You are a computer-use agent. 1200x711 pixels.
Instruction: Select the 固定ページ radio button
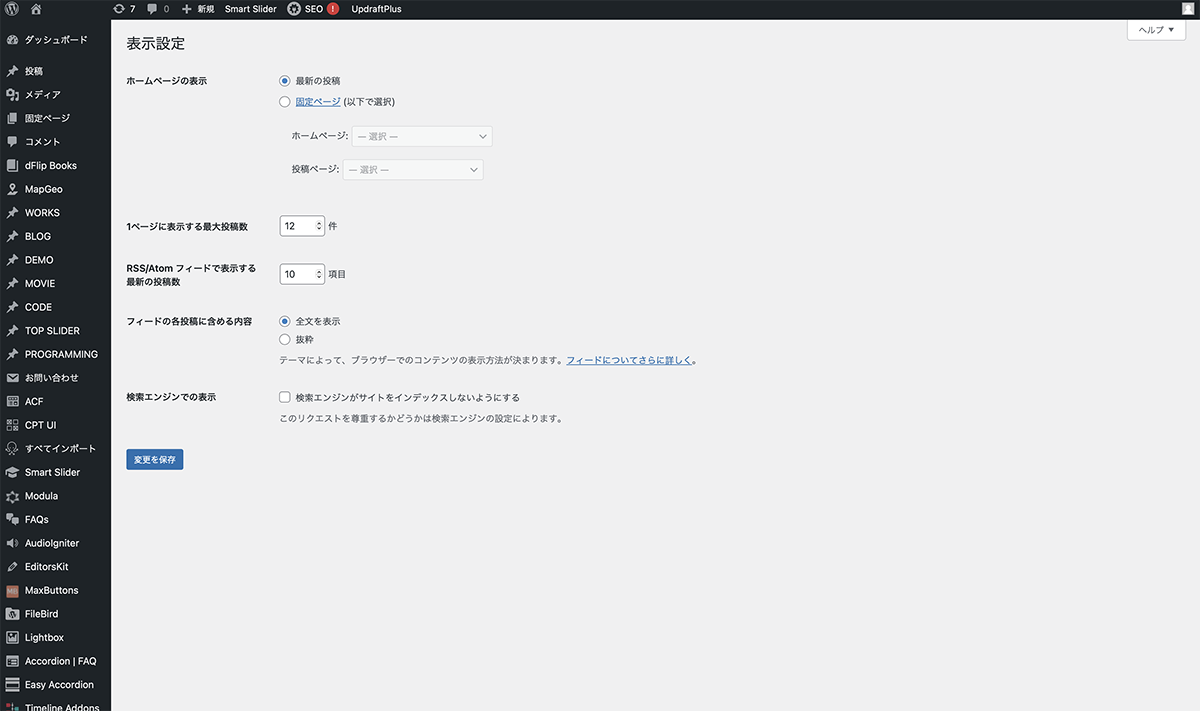(285, 101)
